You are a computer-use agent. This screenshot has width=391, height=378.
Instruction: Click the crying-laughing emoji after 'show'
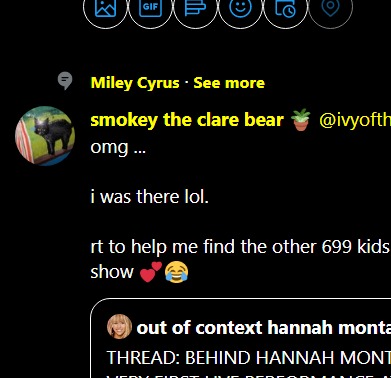177,272
